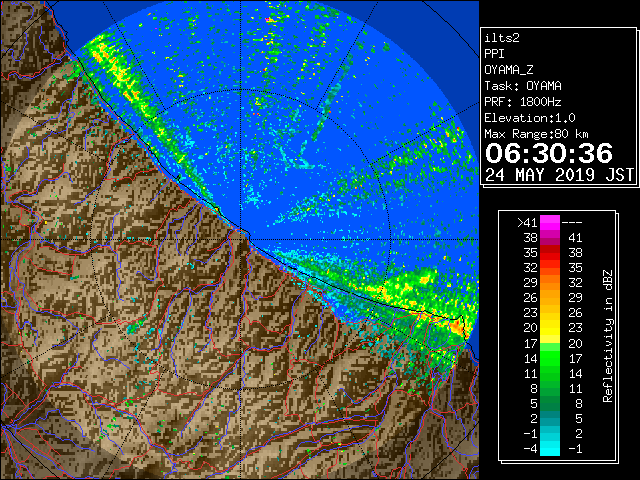Click the date '24 MAY 2019 JST'

tap(559, 175)
